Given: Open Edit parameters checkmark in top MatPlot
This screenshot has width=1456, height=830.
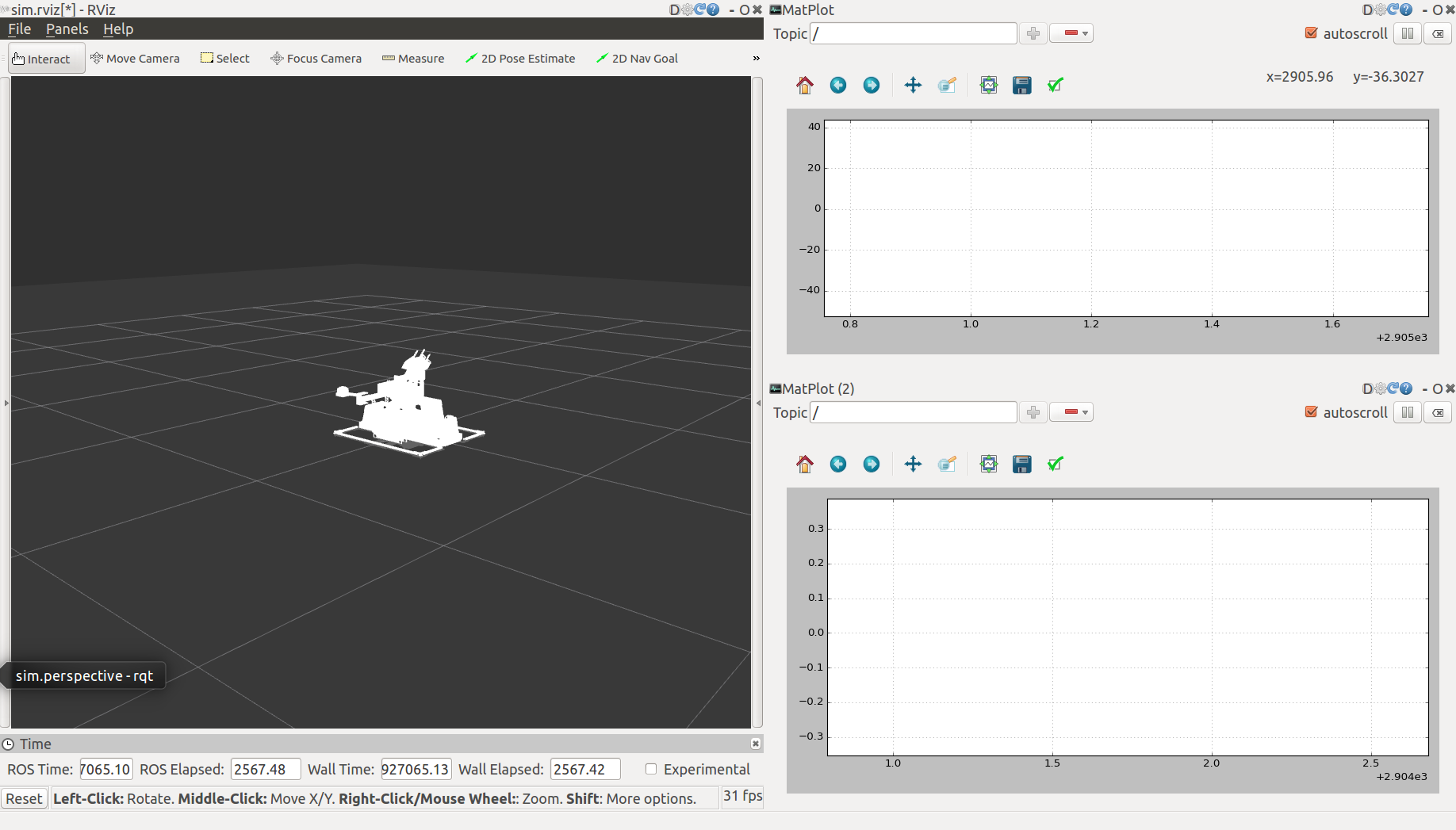Looking at the screenshot, I should pos(1056,85).
